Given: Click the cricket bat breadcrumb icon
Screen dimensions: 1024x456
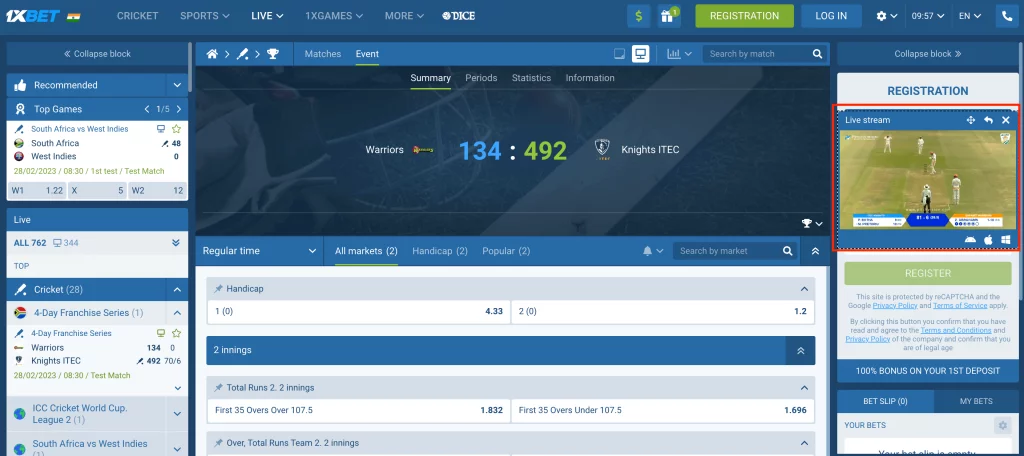Looking at the screenshot, I should tap(242, 54).
